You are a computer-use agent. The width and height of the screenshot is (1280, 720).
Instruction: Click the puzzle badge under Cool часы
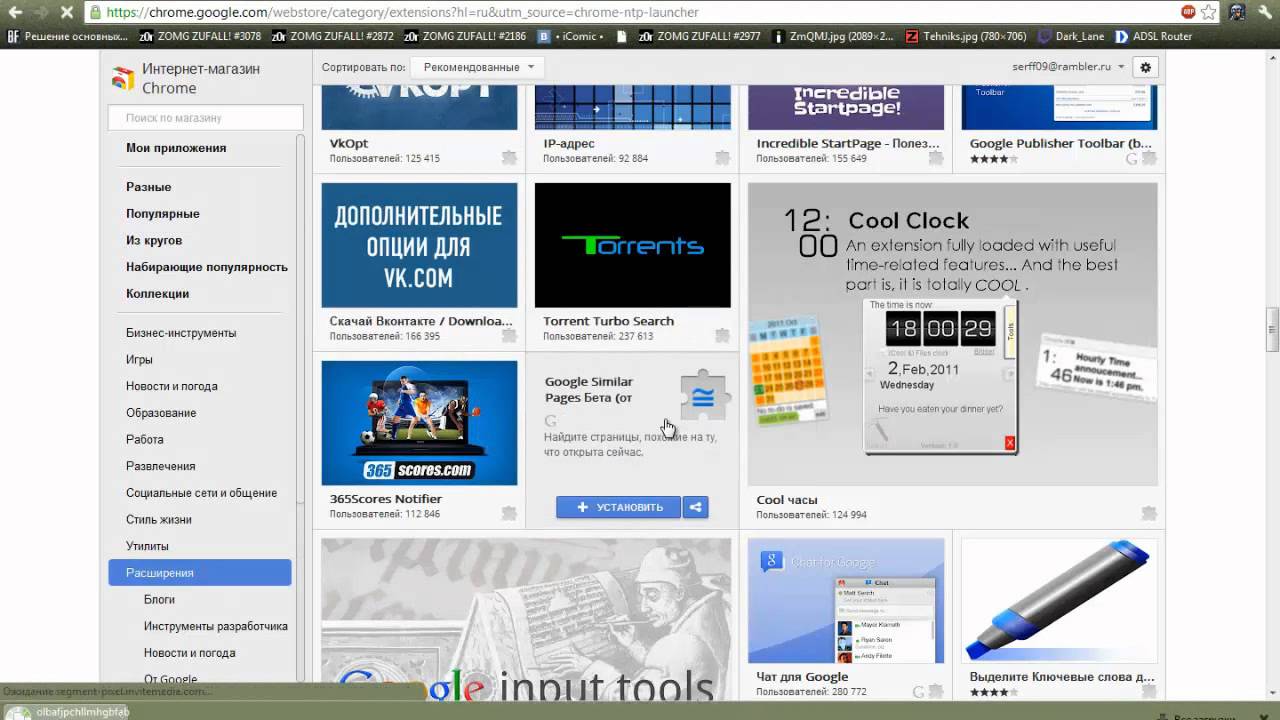pyautogui.click(x=1149, y=514)
